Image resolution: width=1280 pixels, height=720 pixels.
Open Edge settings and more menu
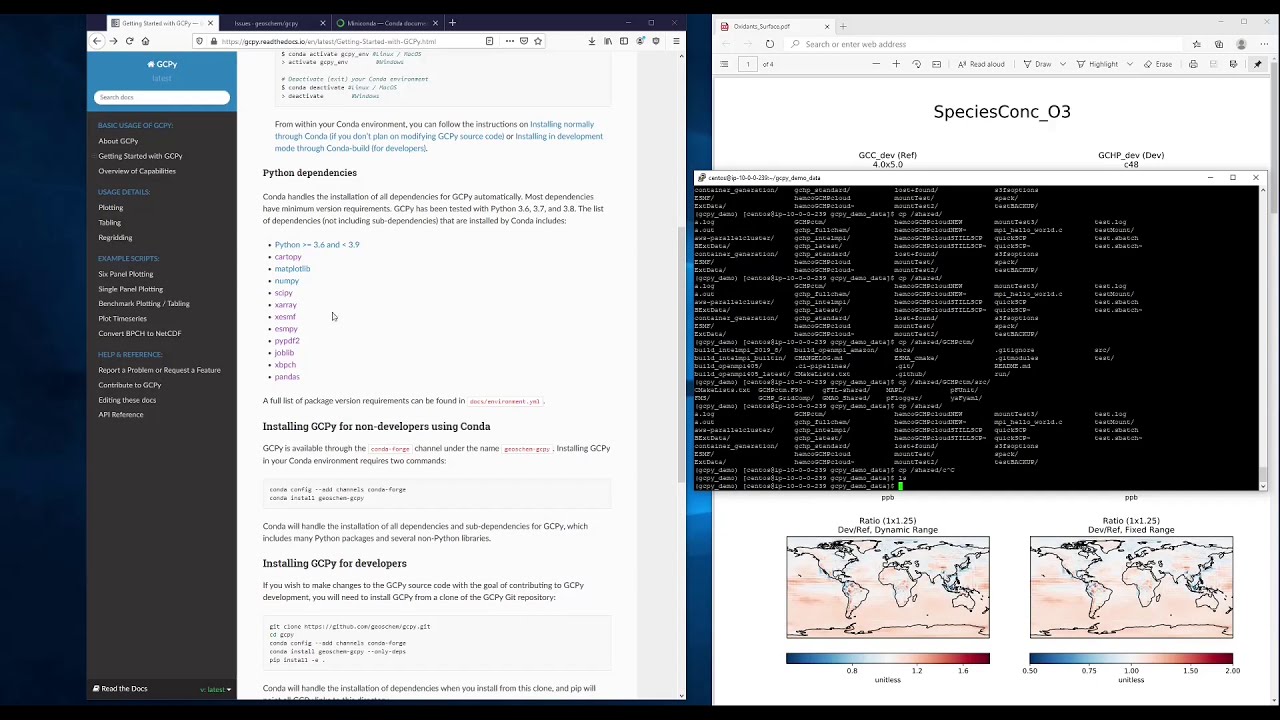point(1262,44)
